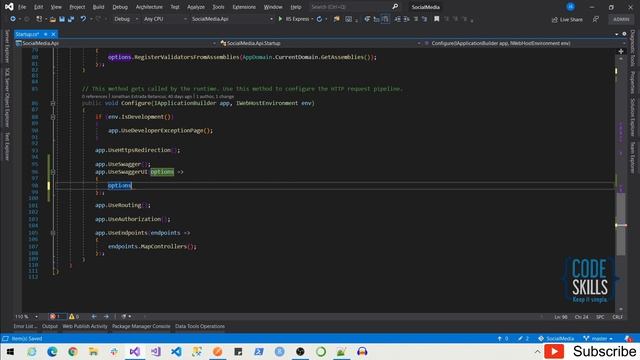
Task: Open the Any CPU platform dropdown
Action: (165, 19)
